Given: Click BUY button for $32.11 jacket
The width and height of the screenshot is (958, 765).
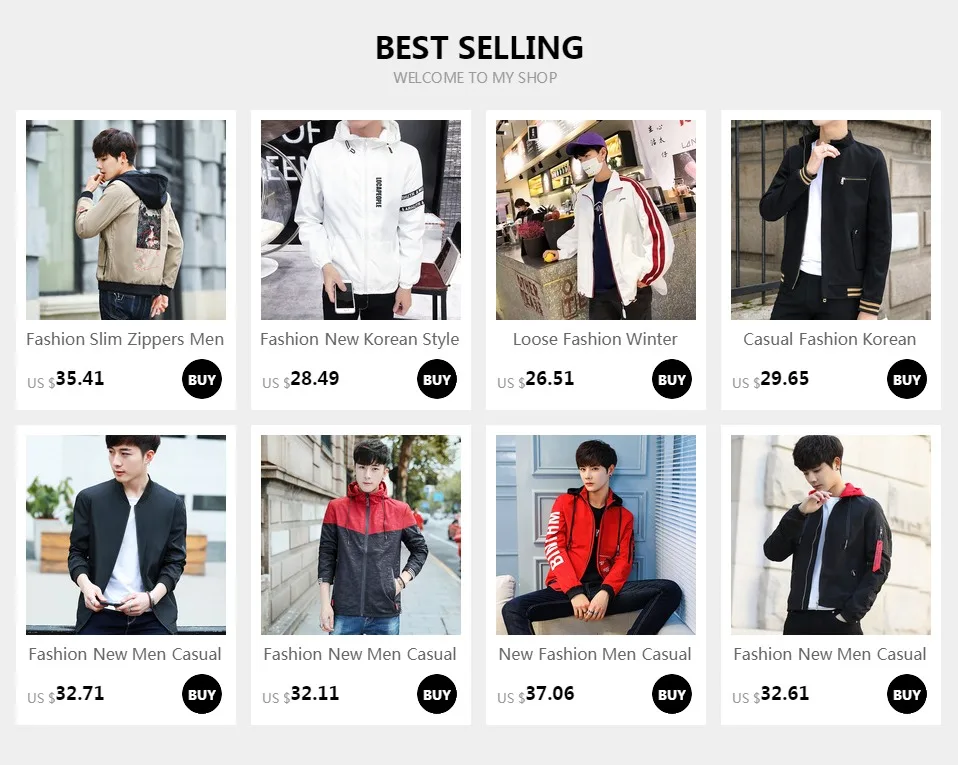Looking at the screenshot, I should coord(437,694).
